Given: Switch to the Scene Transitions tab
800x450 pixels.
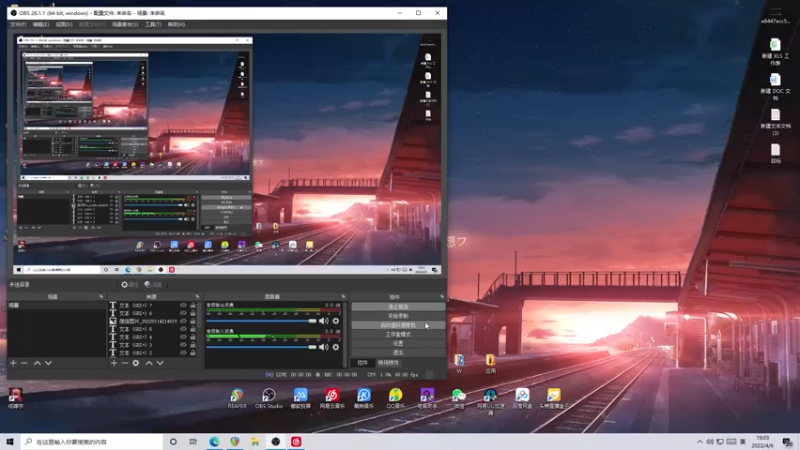Looking at the screenshot, I should (388, 363).
